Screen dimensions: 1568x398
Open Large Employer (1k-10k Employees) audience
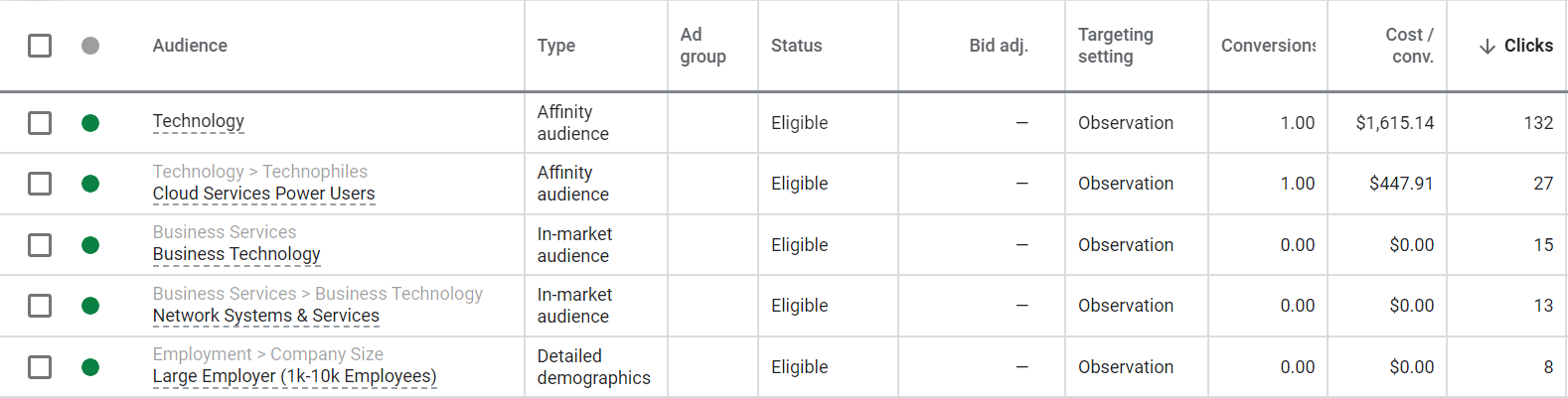[294, 376]
